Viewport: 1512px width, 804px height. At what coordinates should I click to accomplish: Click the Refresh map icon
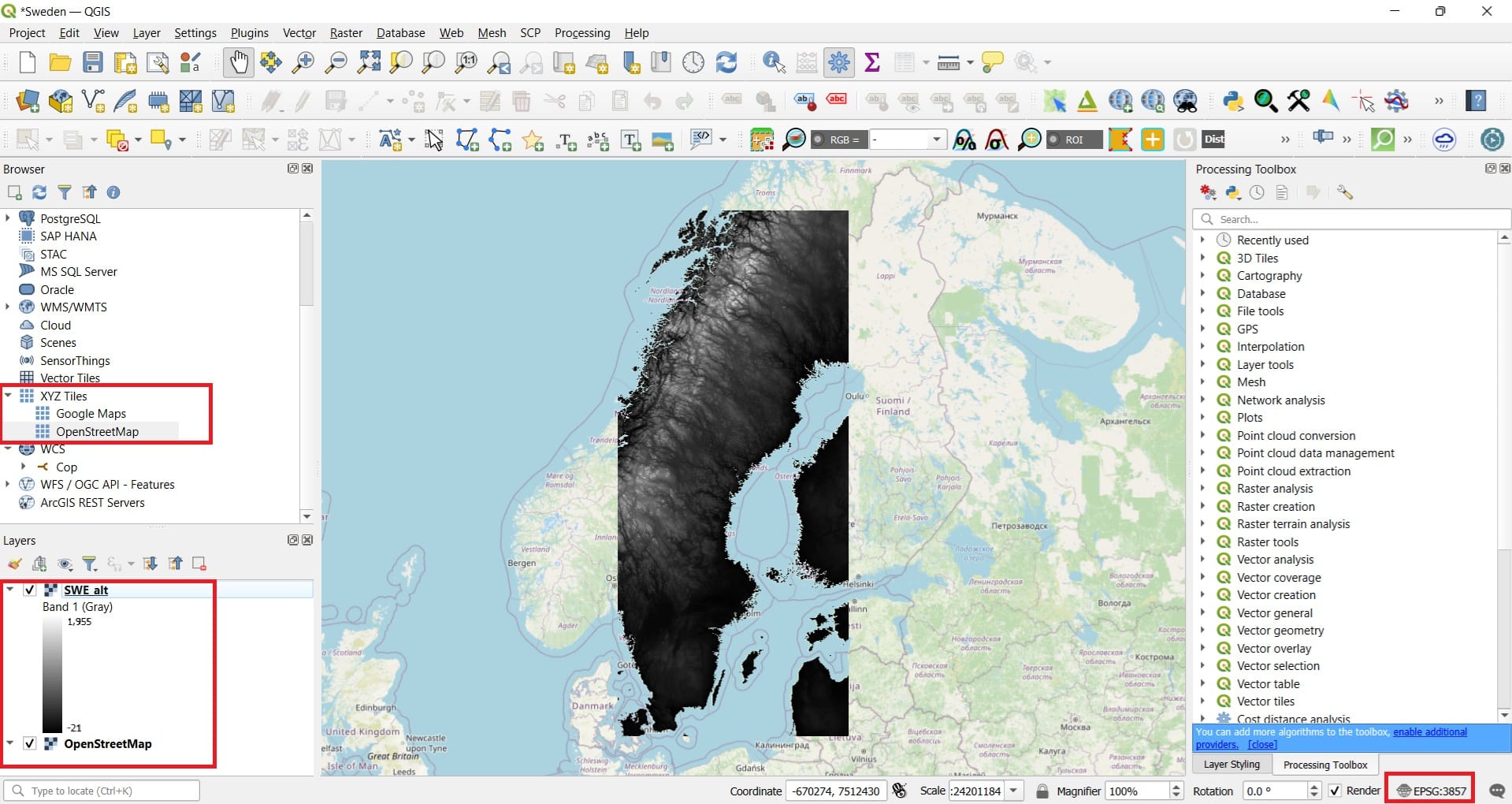(726, 62)
